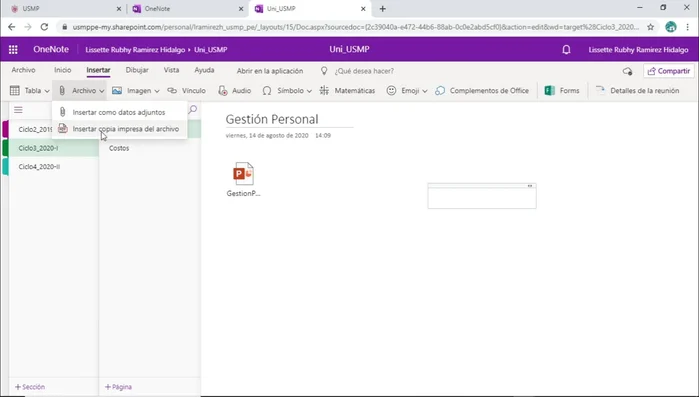Click the Símbolo omega icon
Viewport: 699px width, 397px height.
(x=267, y=90)
